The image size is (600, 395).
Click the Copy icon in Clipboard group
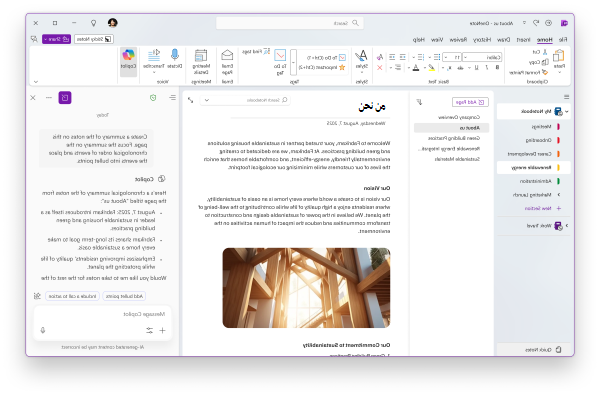coord(545,62)
